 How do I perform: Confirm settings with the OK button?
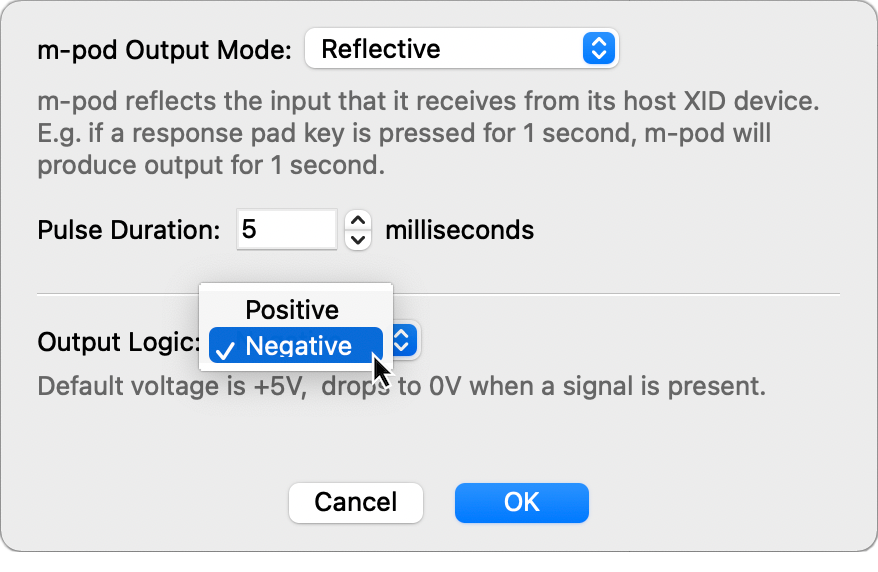(521, 502)
